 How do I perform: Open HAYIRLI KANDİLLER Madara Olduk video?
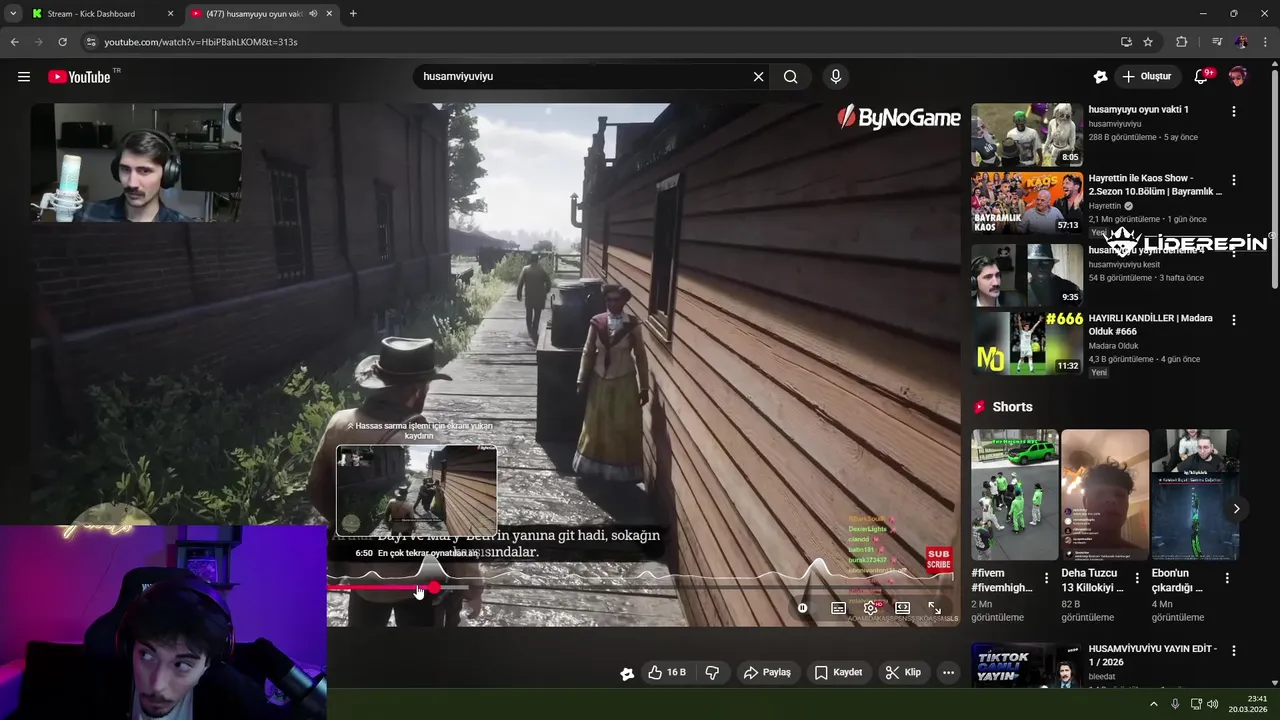(1027, 343)
